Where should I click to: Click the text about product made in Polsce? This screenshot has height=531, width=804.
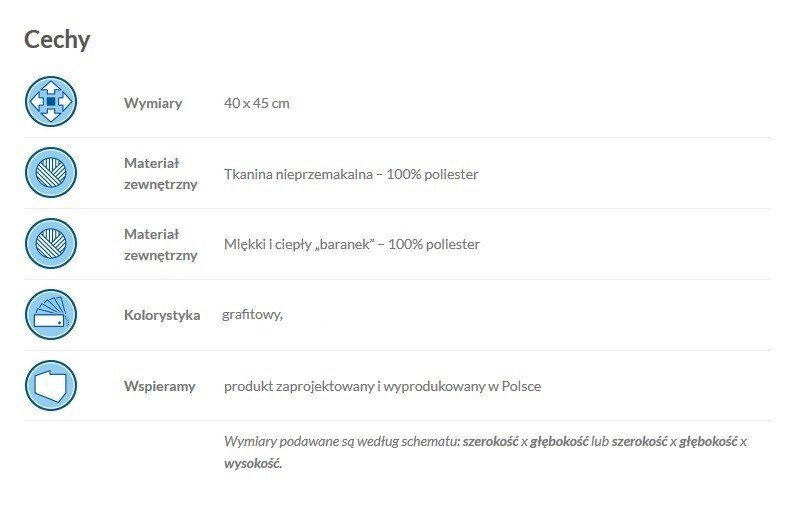click(x=382, y=386)
